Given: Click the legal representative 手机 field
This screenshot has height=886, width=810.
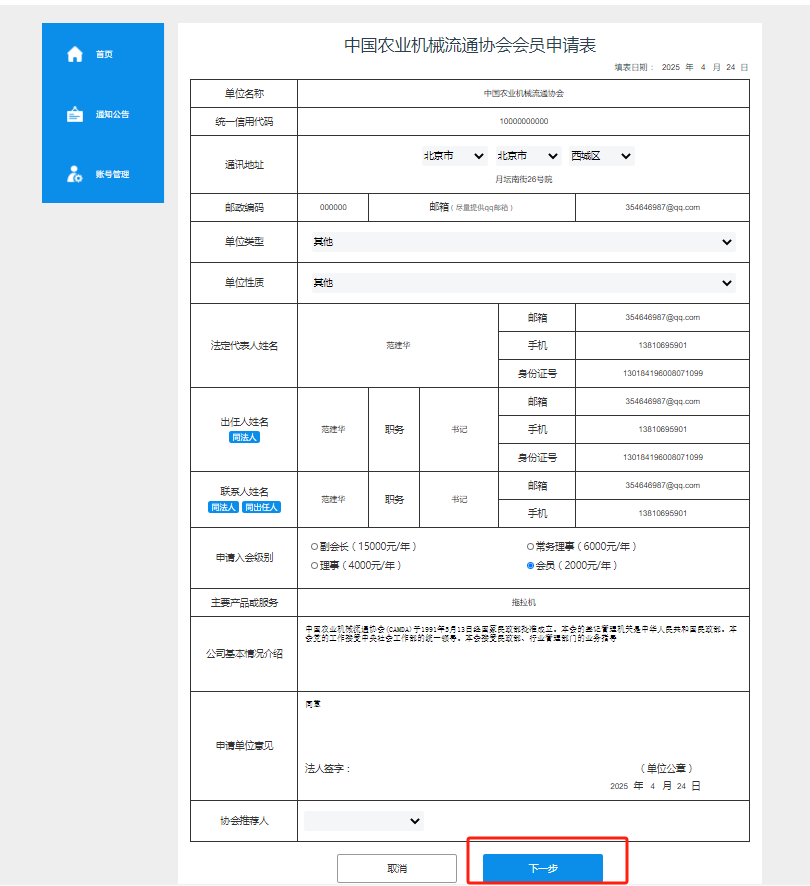Looking at the screenshot, I should click(662, 345).
